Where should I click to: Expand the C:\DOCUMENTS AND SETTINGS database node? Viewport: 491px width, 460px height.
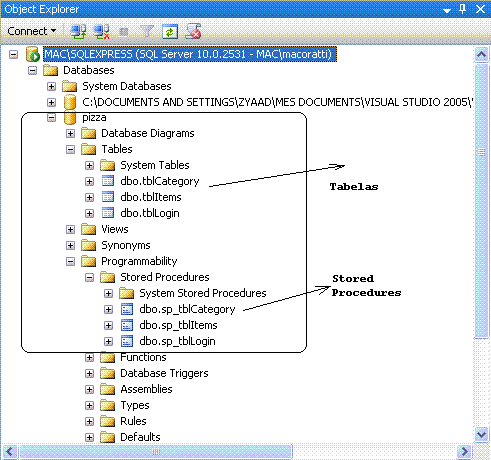point(51,102)
